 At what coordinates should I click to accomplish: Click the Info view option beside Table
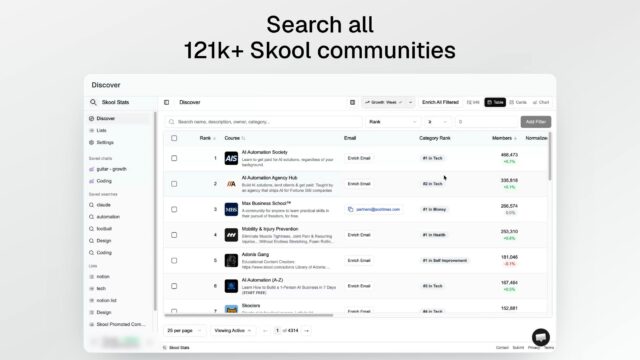tap(473, 102)
